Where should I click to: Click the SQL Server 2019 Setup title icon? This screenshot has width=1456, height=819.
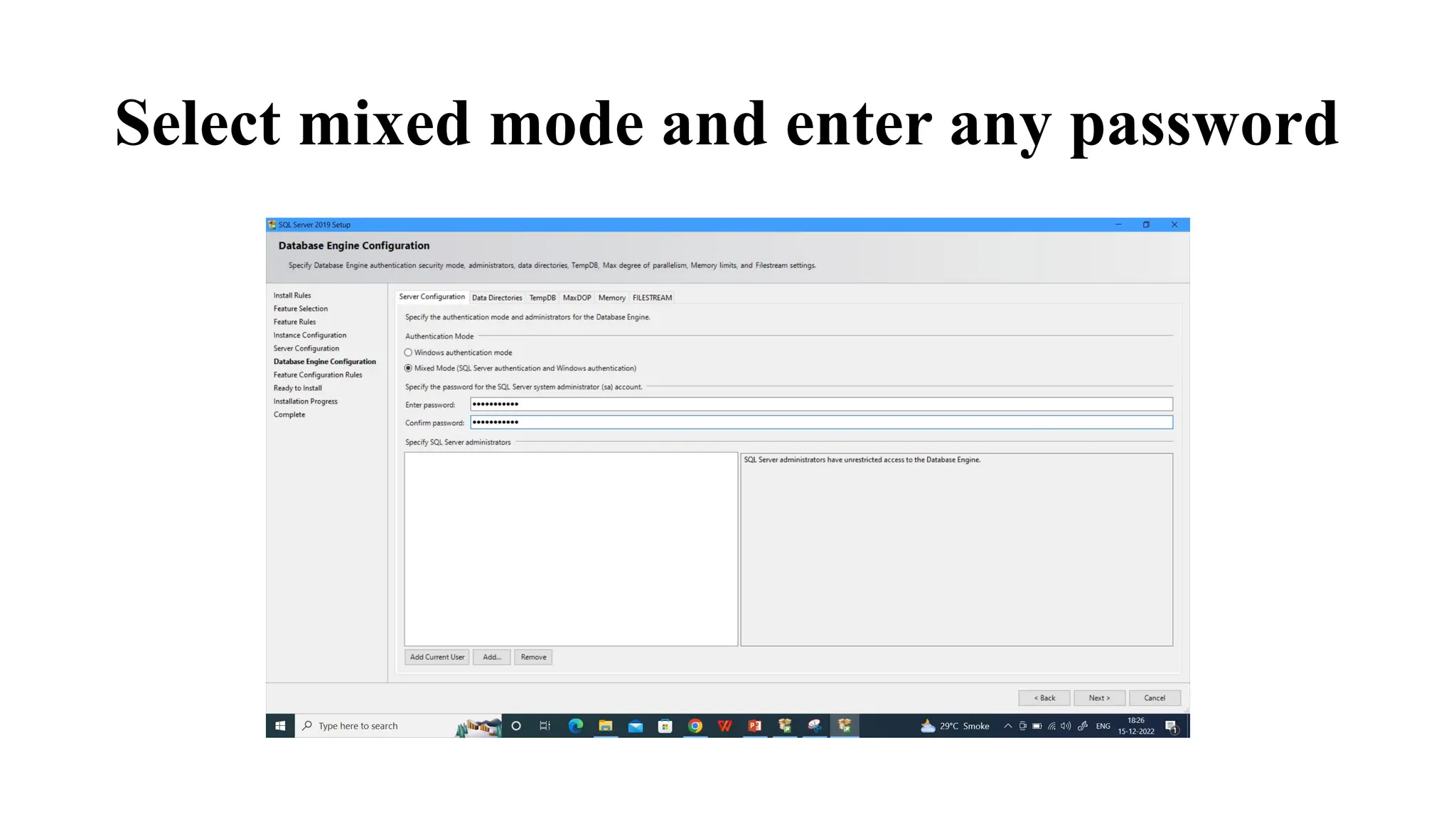(272, 225)
